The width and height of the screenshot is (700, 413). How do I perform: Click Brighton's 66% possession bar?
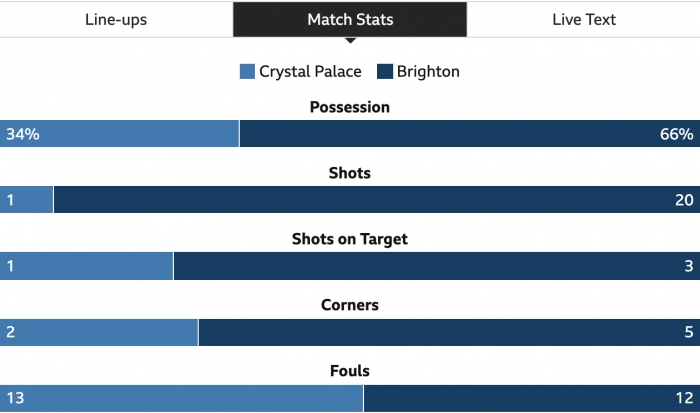click(470, 133)
